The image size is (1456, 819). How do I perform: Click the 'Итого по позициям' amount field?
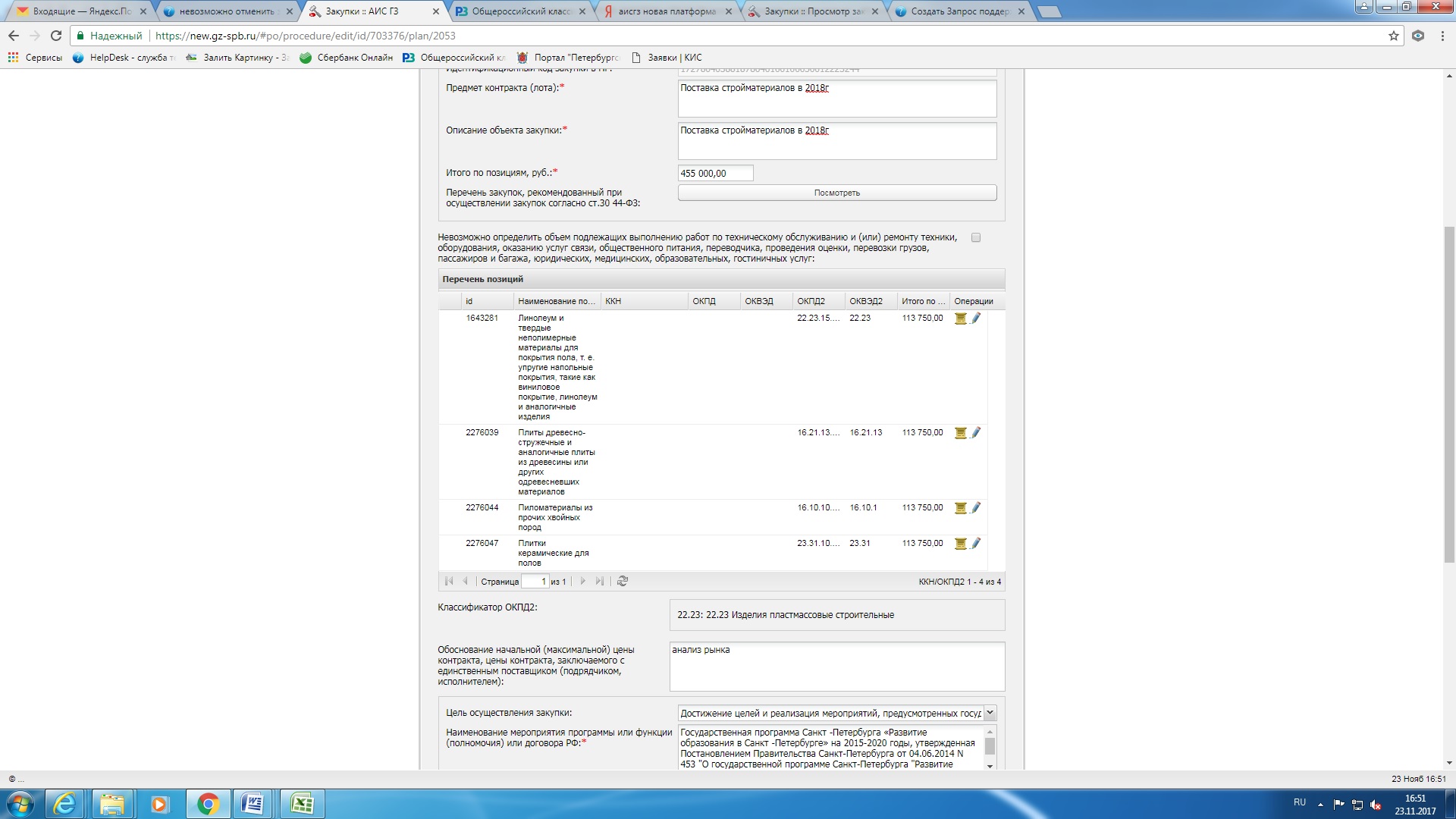tap(715, 173)
